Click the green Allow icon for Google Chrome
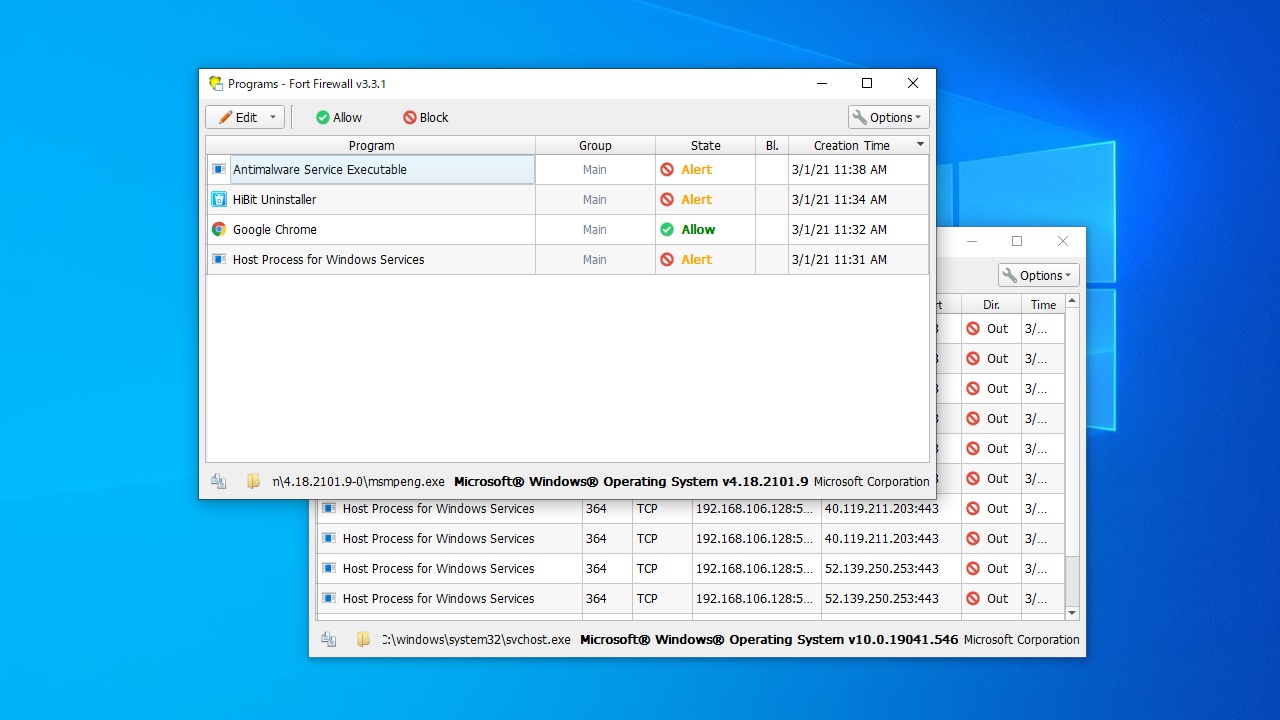The image size is (1280, 720). coord(667,229)
